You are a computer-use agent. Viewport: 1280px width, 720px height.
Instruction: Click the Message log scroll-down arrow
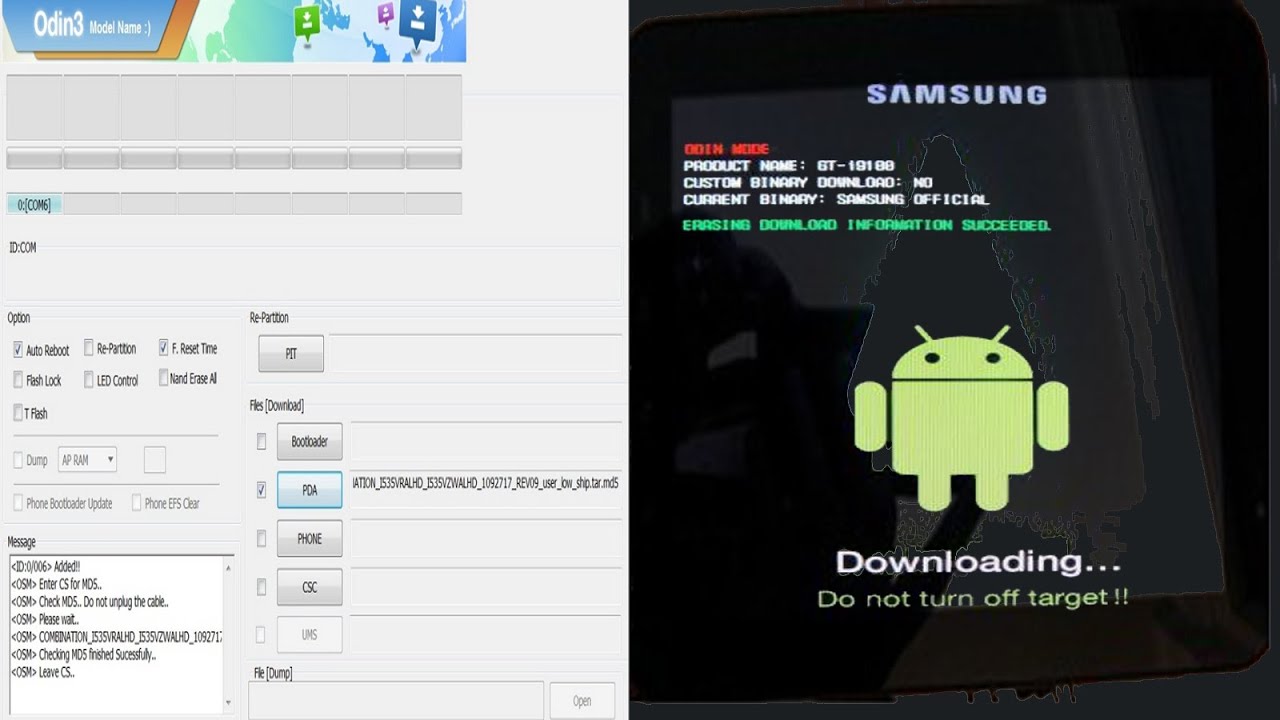pos(228,703)
